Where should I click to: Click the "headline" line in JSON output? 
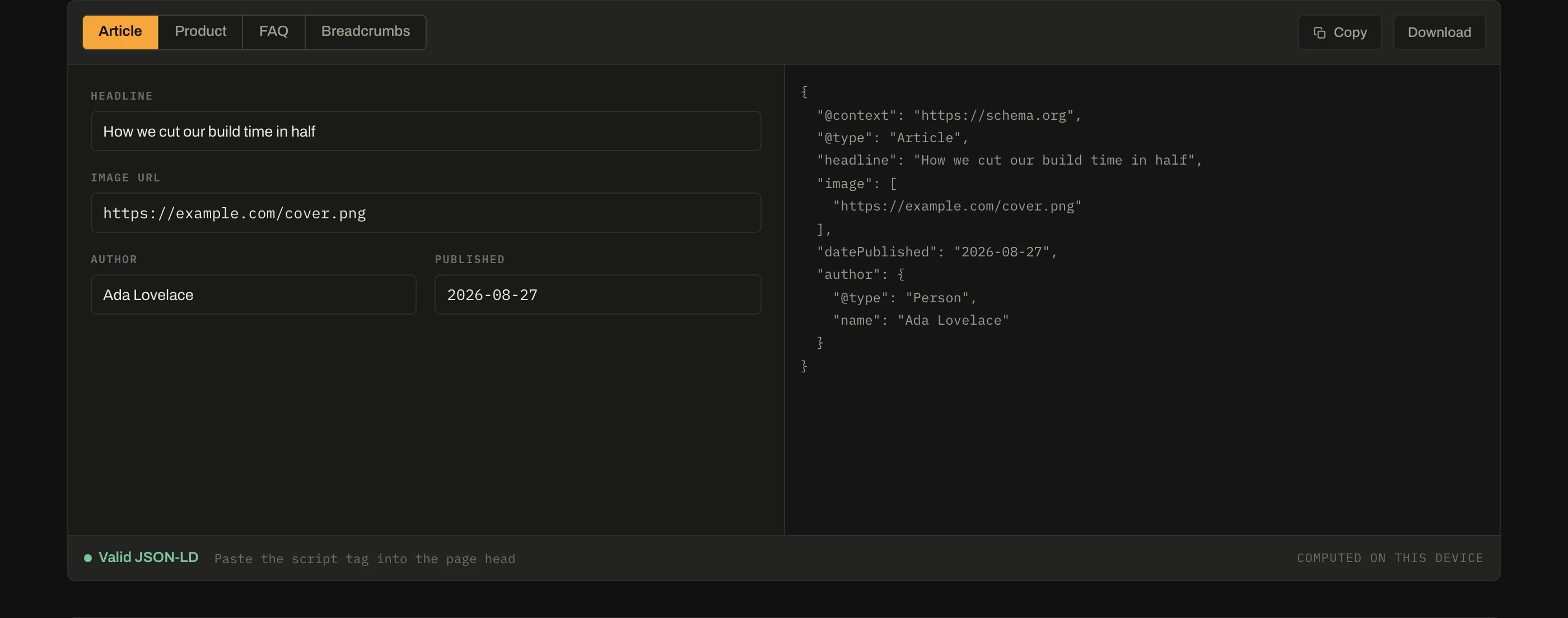(1009, 160)
